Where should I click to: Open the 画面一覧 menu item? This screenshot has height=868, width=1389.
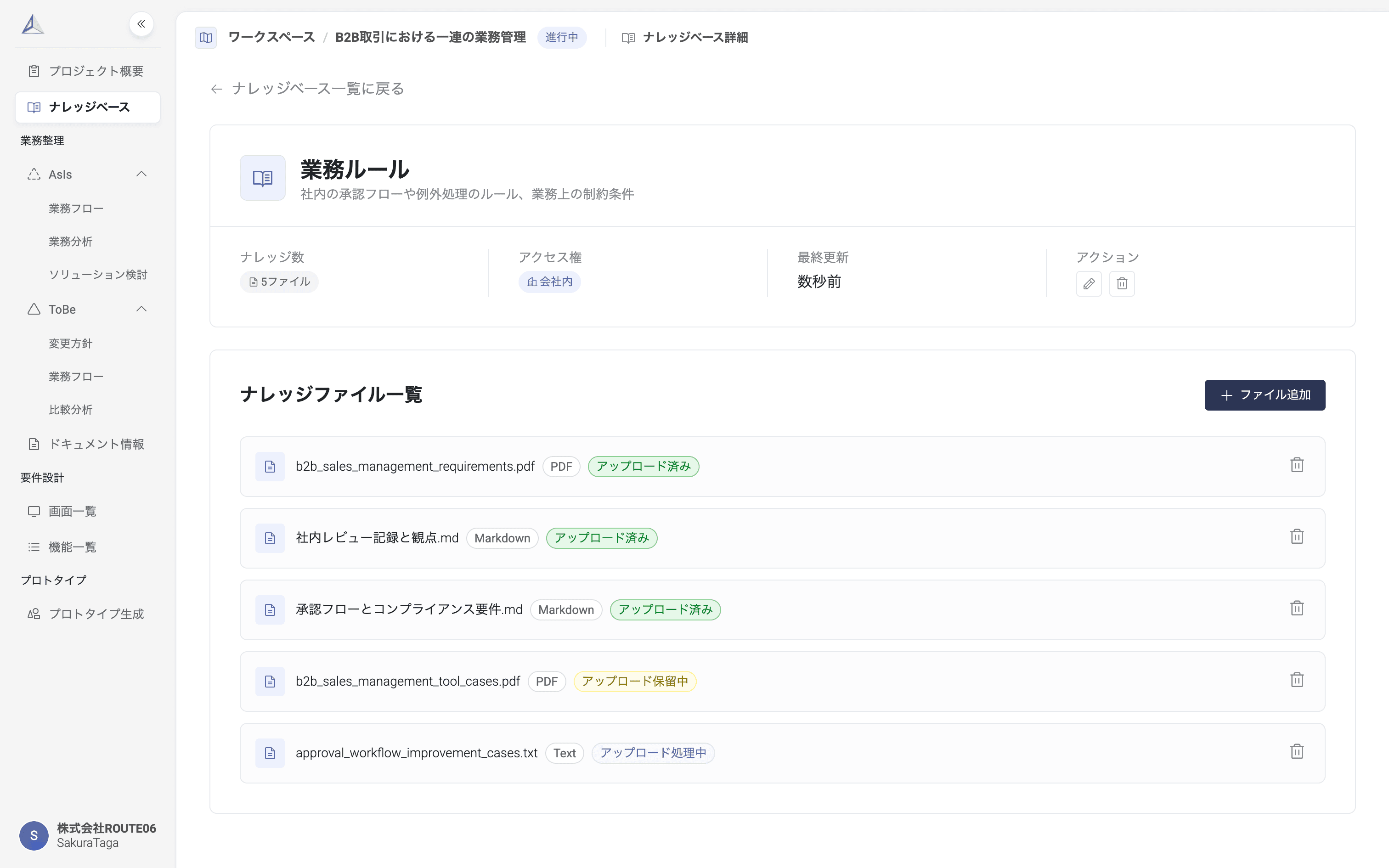[x=72, y=511]
